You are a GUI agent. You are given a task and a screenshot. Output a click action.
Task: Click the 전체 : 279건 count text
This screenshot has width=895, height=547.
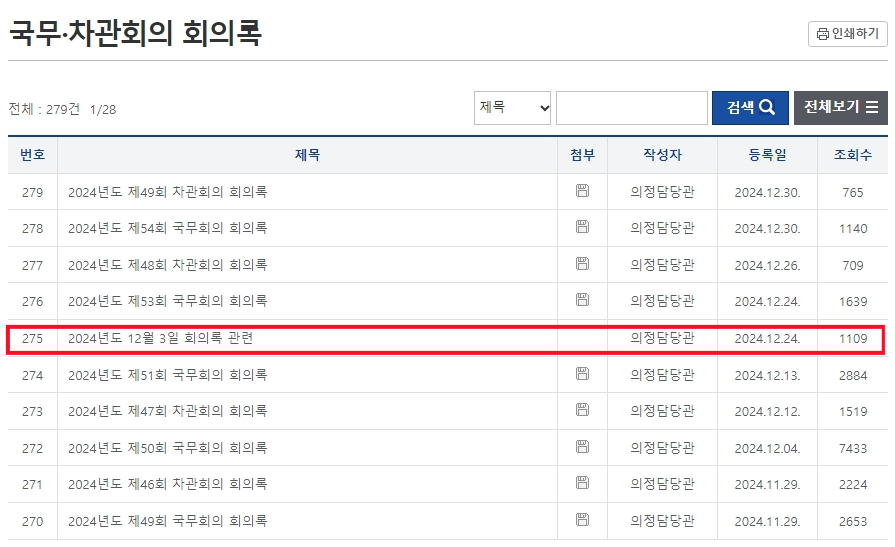(x=45, y=109)
